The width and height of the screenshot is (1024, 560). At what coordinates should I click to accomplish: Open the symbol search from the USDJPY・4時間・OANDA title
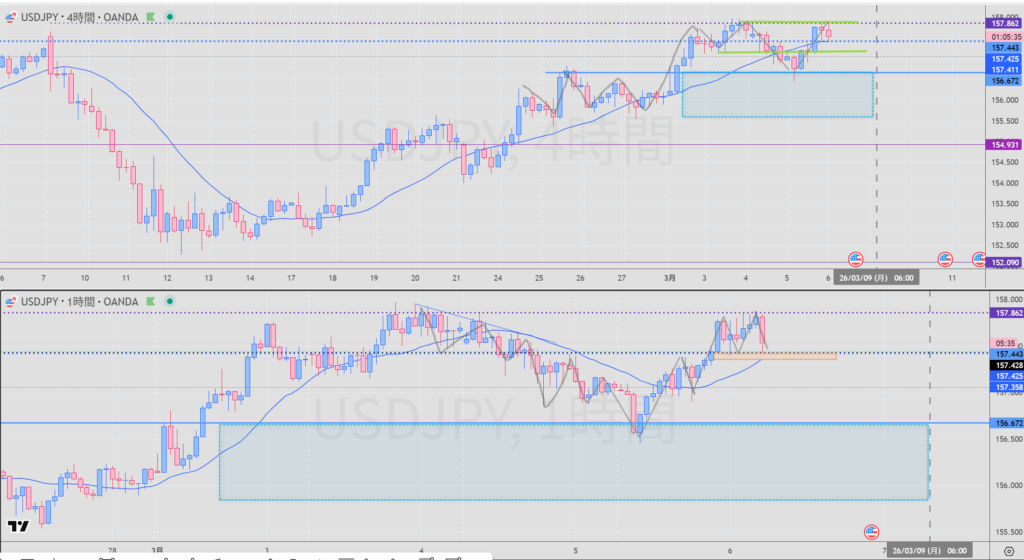click(x=82, y=17)
